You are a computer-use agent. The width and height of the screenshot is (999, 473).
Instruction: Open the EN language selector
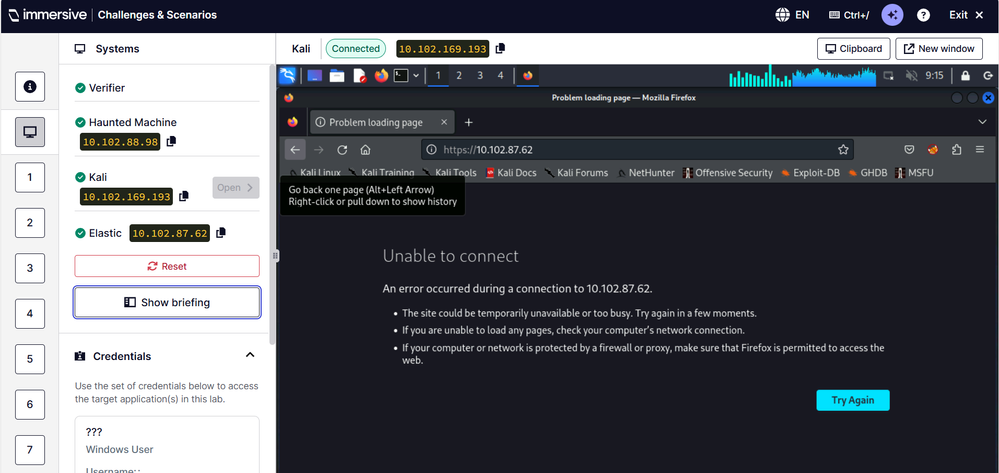(792, 15)
